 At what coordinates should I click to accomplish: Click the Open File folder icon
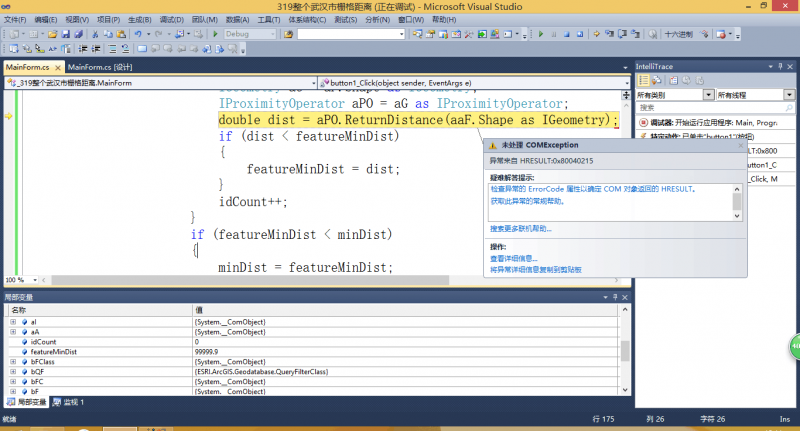click(x=51, y=33)
